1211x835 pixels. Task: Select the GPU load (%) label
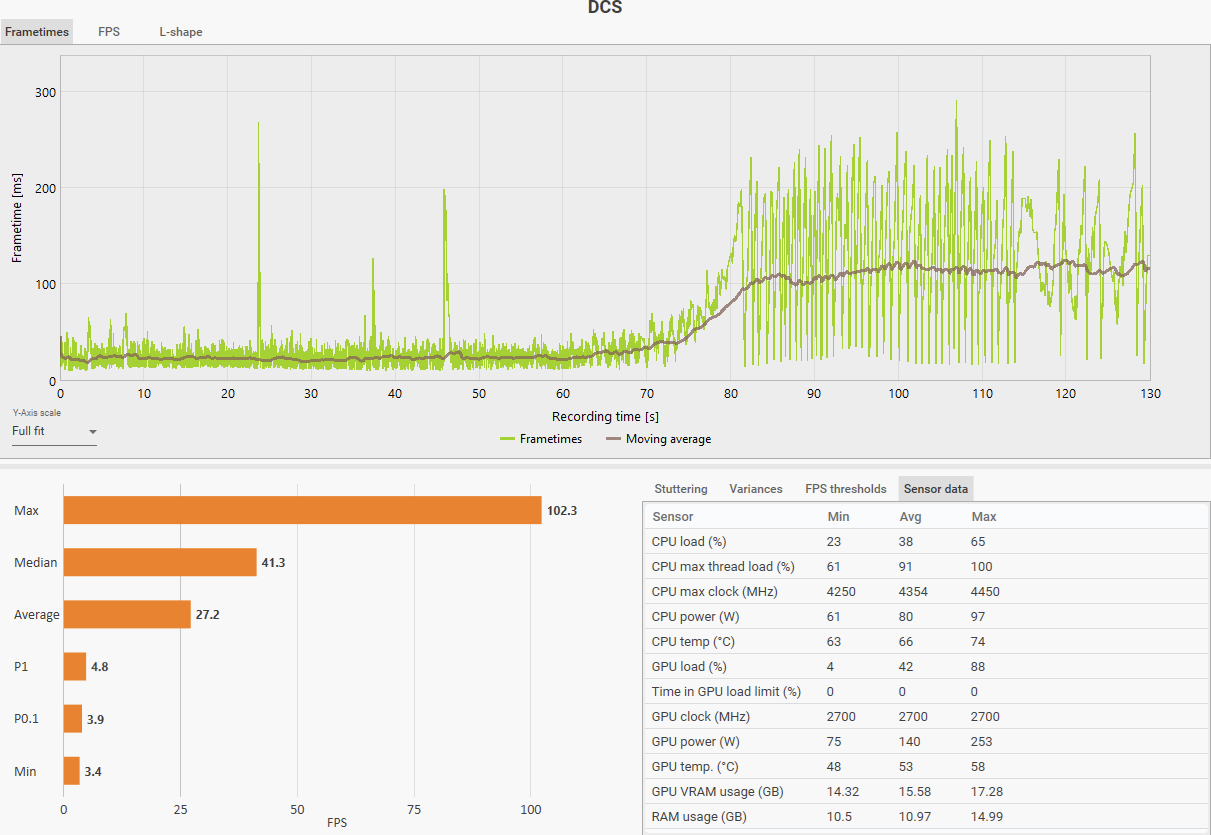pos(690,667)
